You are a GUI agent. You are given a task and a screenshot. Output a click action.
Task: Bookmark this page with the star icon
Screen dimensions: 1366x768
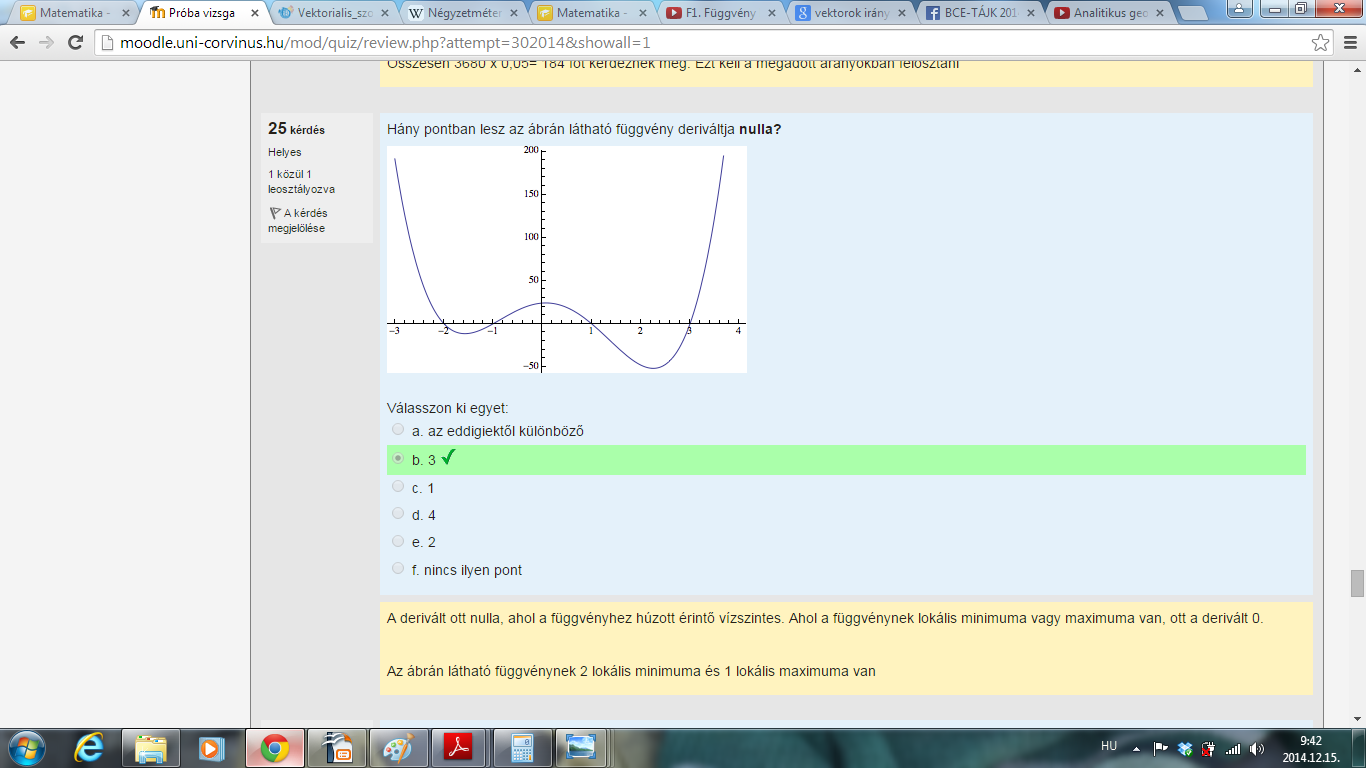point(1321,43)
